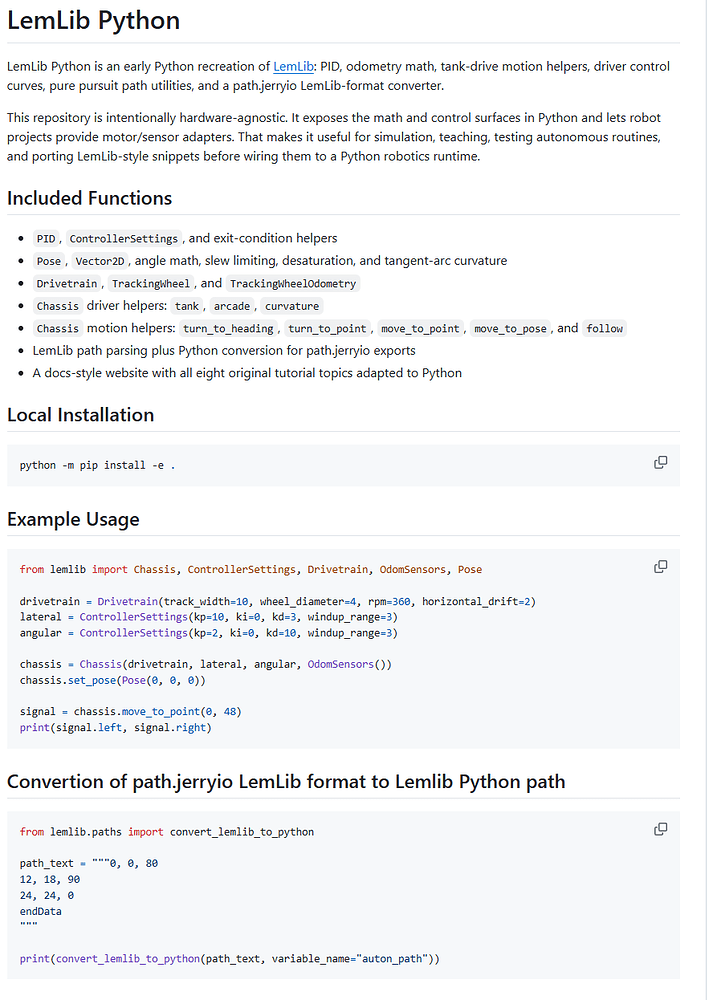Click the Example Usage heading
The height and width of the screenshot is (1000, 708).
coord(73,519)
